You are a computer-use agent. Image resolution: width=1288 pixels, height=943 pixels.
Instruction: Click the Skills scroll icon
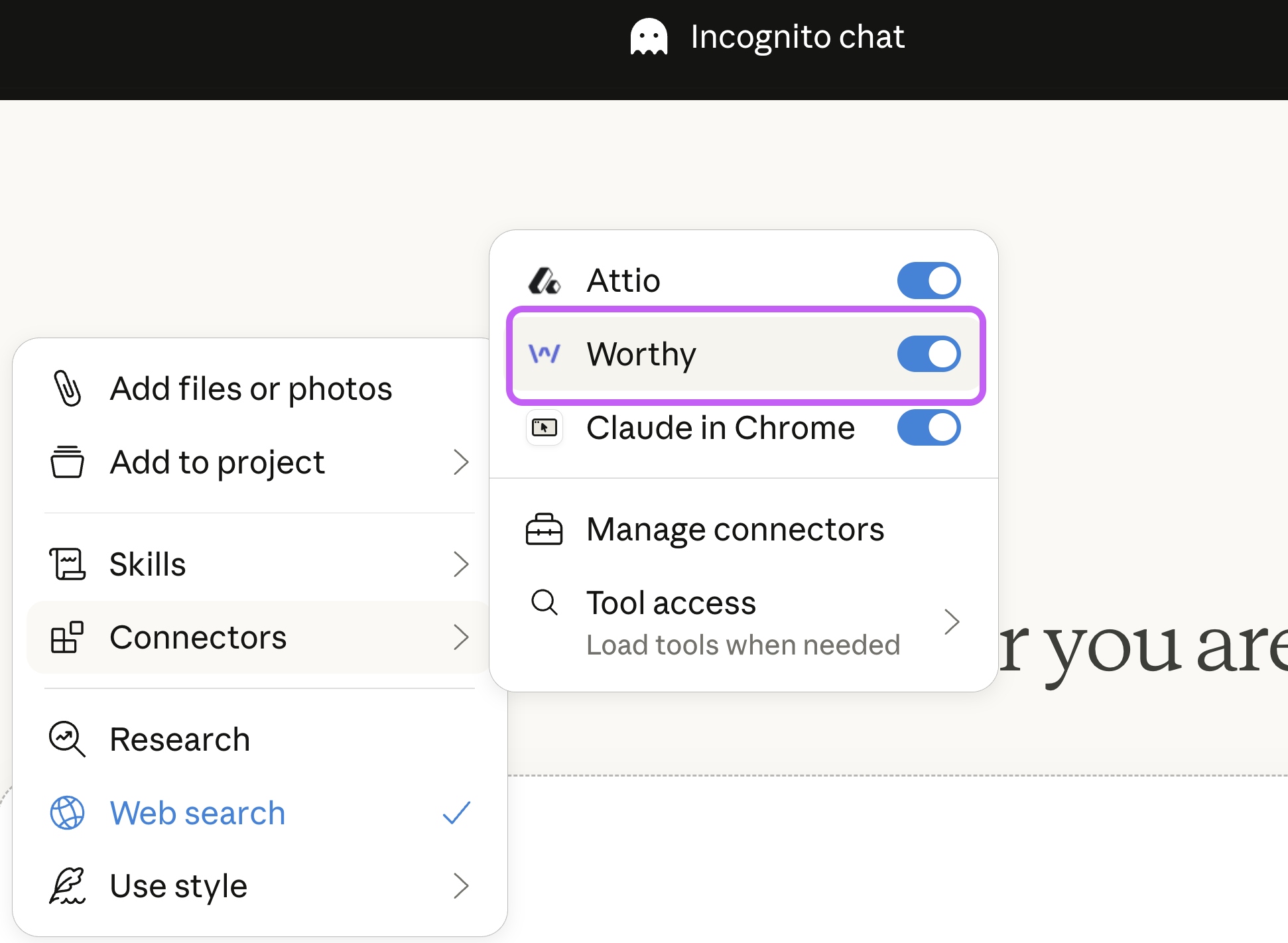(67, 564)
